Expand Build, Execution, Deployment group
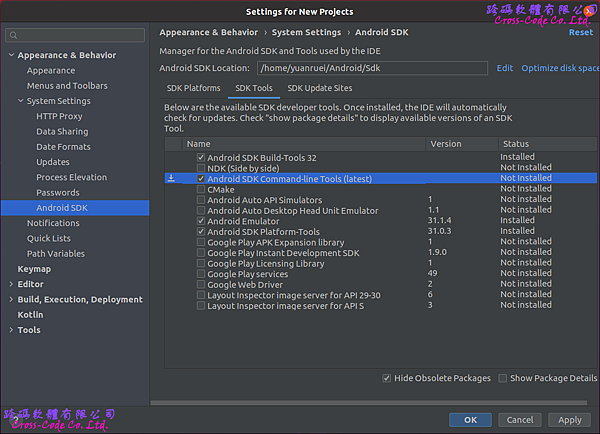This screenshot has width=600, height=434. pyautogui.click(x=10, y=299)
